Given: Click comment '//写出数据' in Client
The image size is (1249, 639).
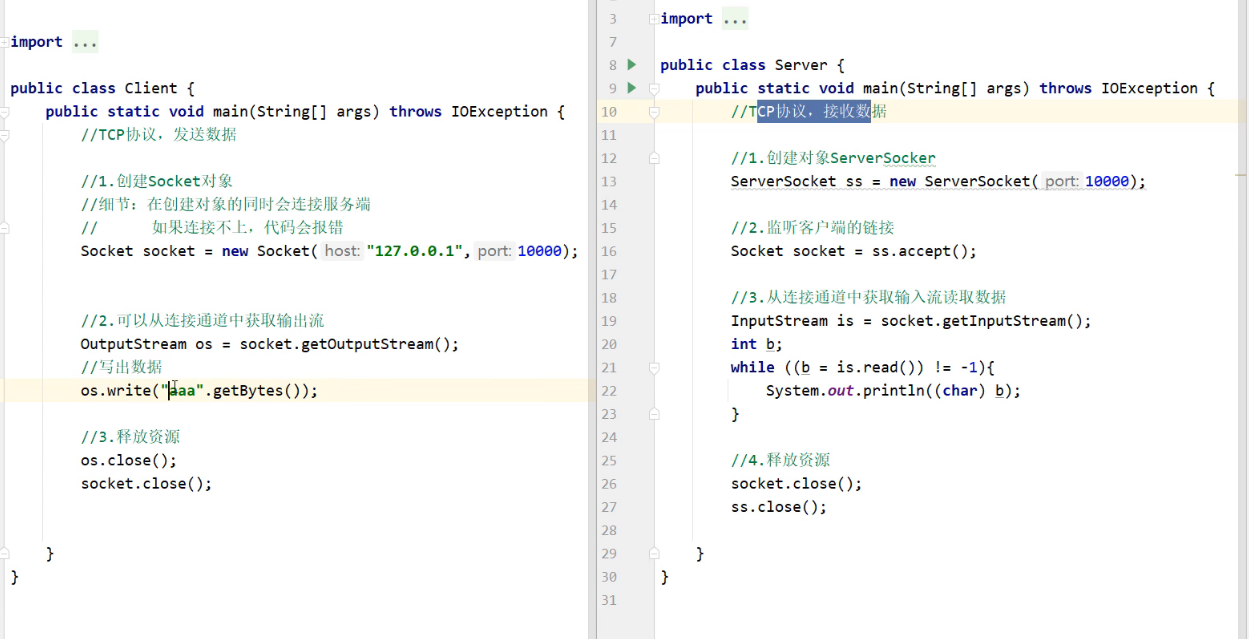Looking at the screenshot, I should tap(121, 367).
